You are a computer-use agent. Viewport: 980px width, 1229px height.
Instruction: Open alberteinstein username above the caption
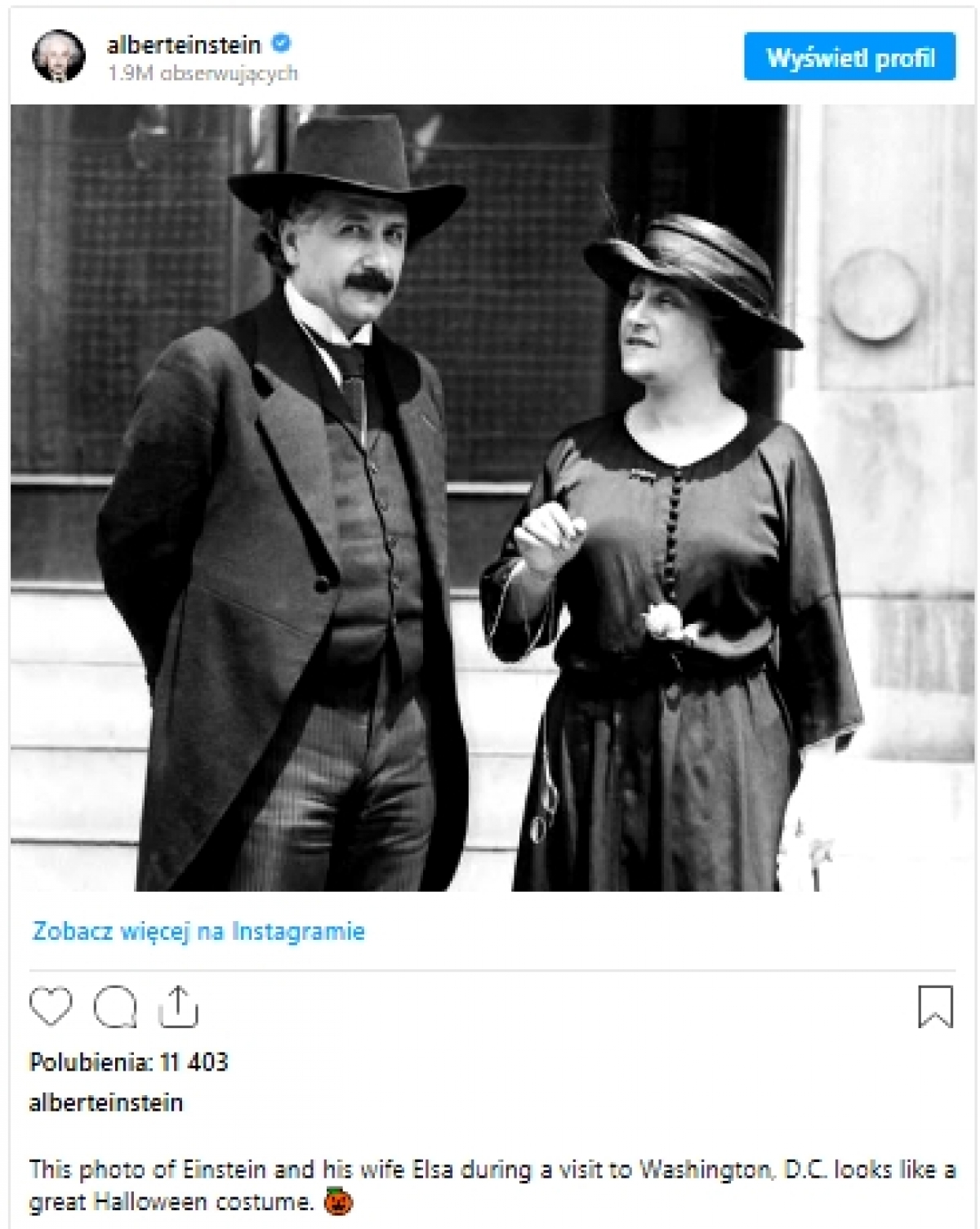coord(106,1102)
